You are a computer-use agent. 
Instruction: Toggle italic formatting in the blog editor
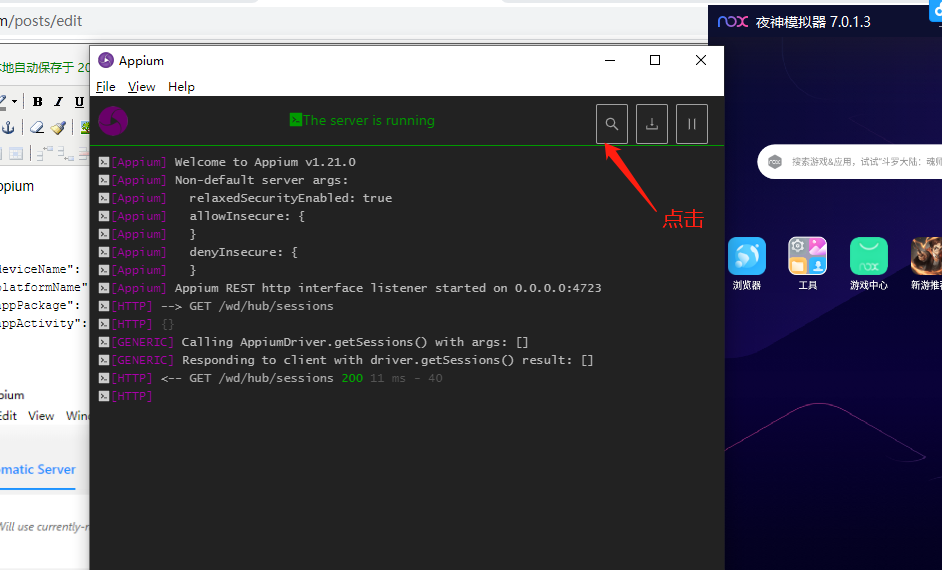point(58,102)
